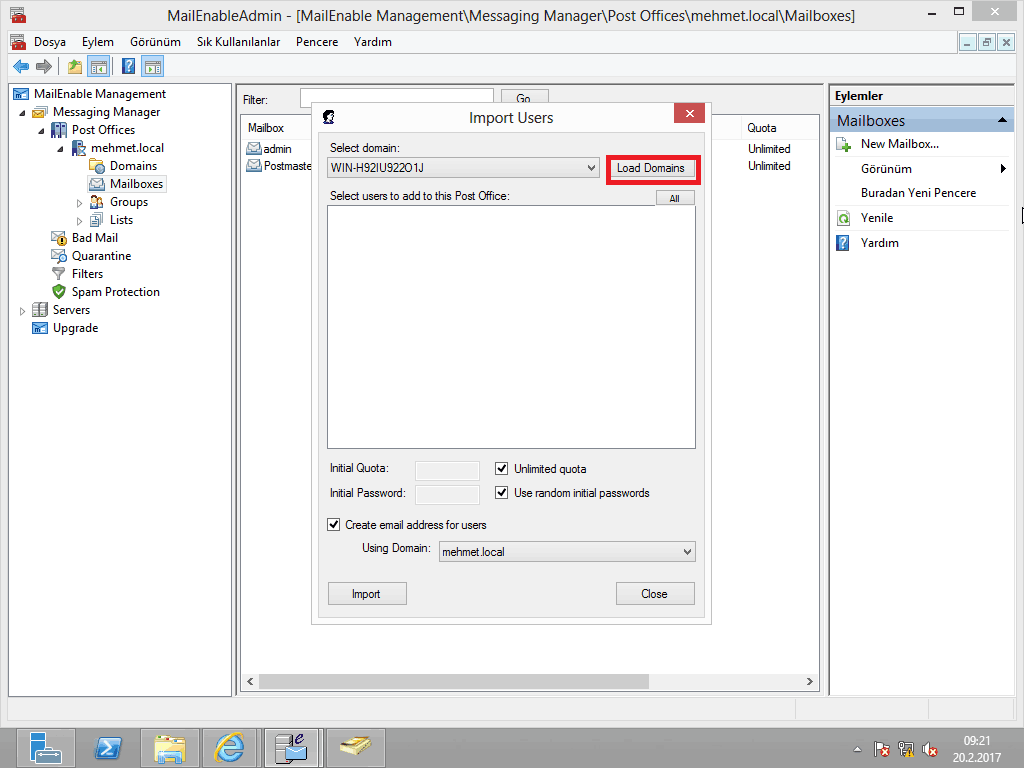Click New Mailbox icon in Eylemler pane
The image size is (1024, 768).
[844, 144]
